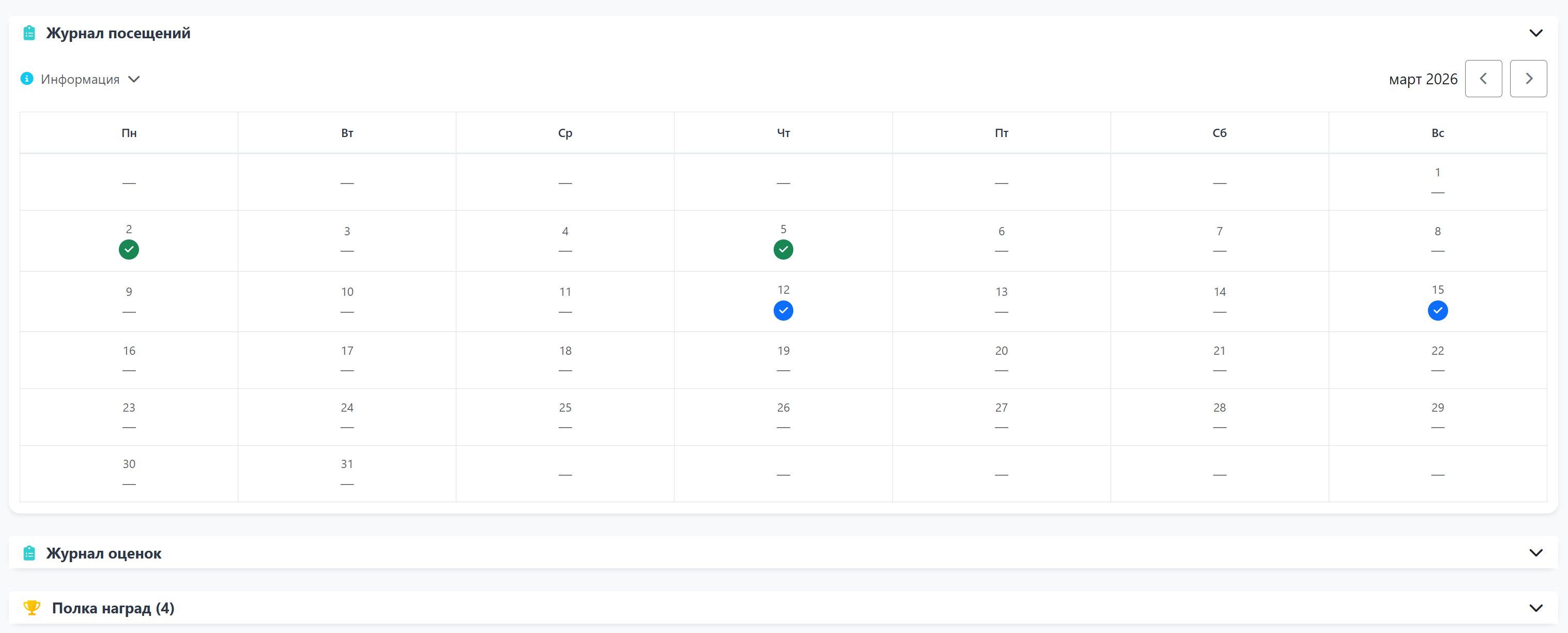Click the Ср column header
The height and width of the screenshot is (633, 1568).
click(x=565, y=133)
